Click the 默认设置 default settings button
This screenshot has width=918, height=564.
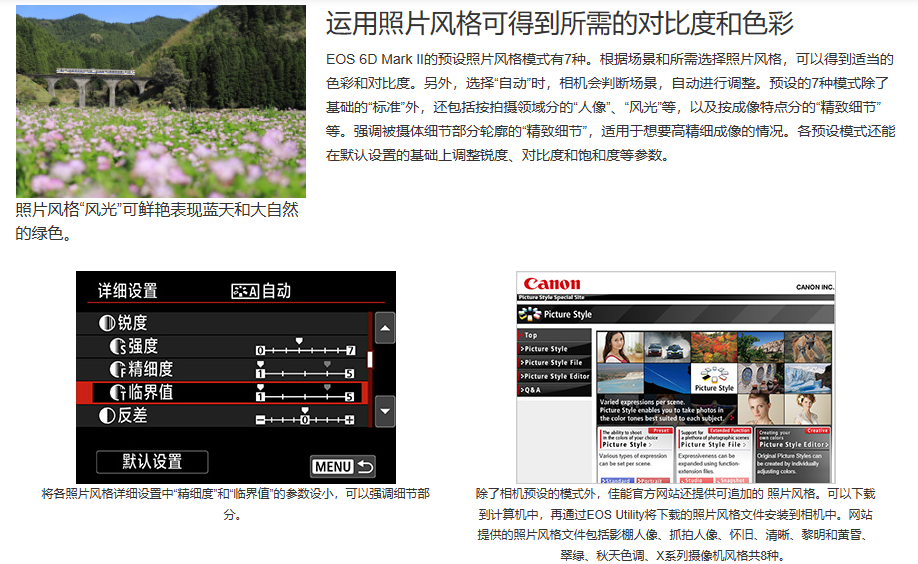[x=152, y=462]
